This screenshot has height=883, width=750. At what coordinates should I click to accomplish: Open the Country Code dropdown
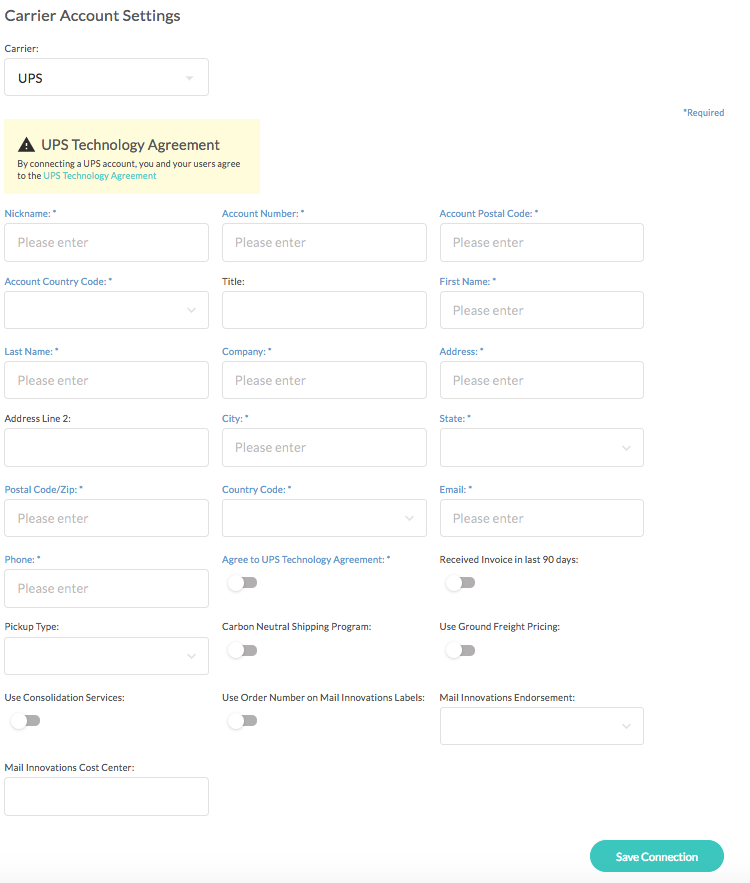point(324,518)
